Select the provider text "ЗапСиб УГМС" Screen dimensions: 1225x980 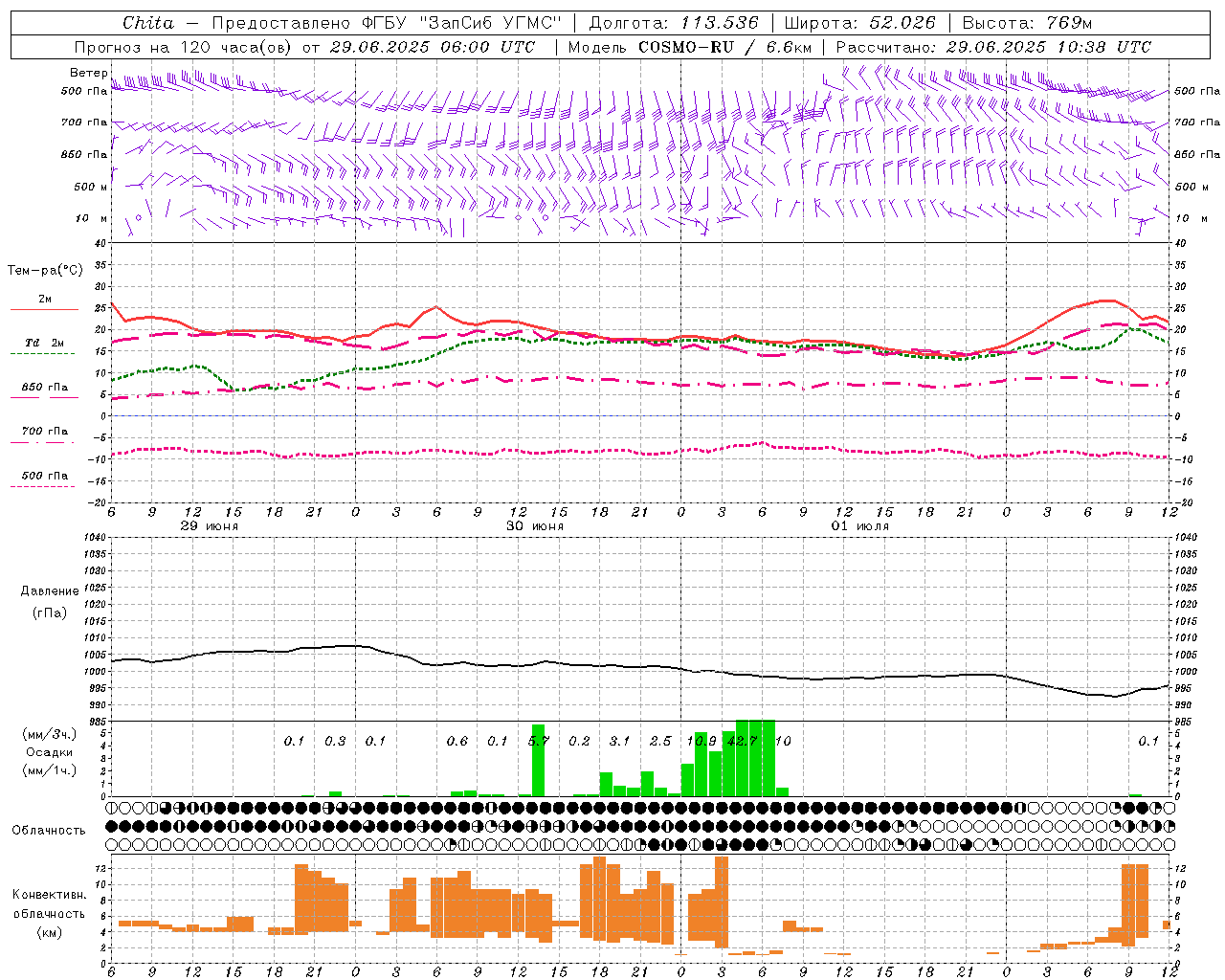click(491, 23)
